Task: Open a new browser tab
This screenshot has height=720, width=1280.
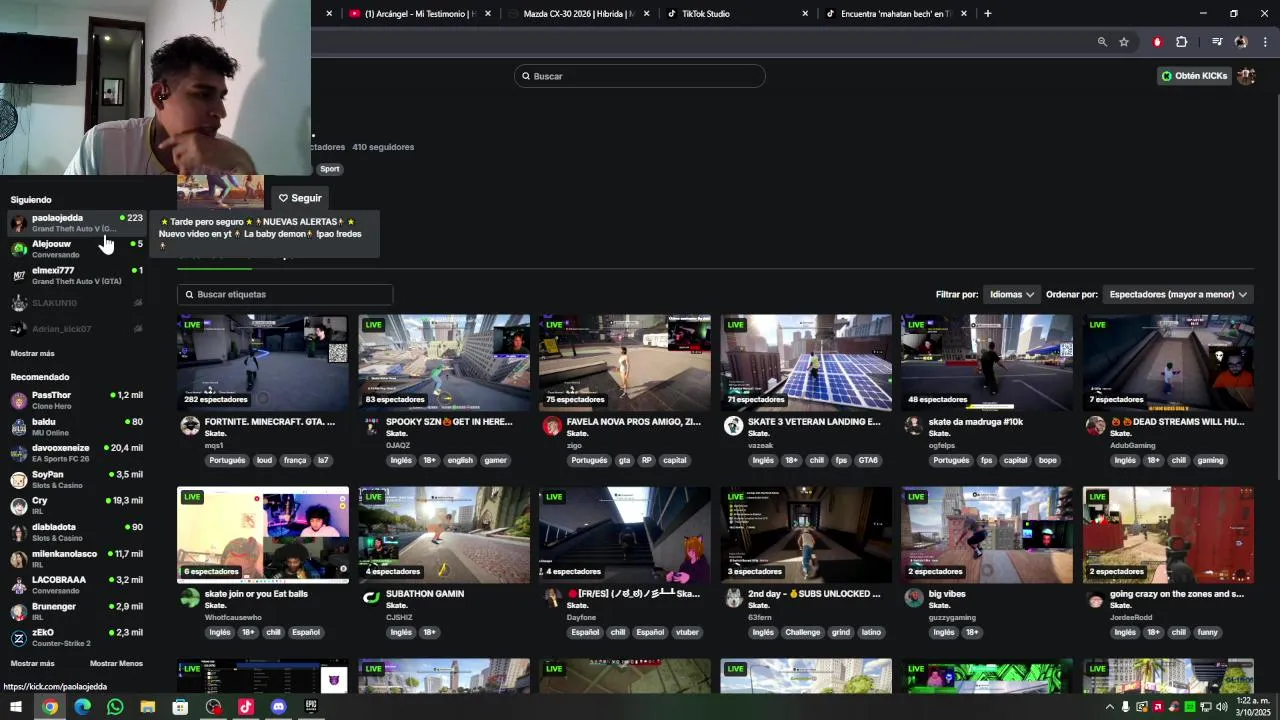Action: [988, 14]
